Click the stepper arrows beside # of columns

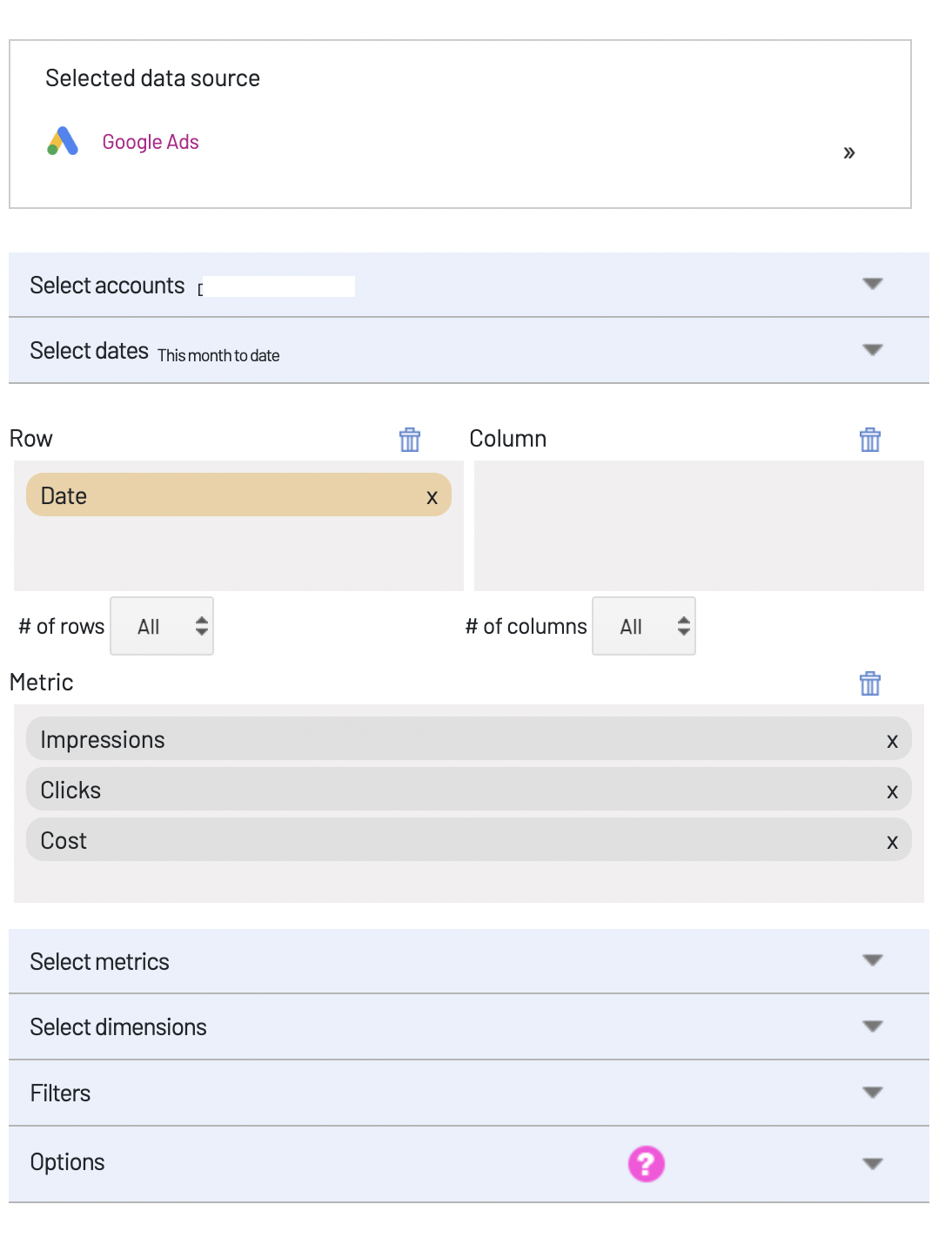click(x=683, y=626)
